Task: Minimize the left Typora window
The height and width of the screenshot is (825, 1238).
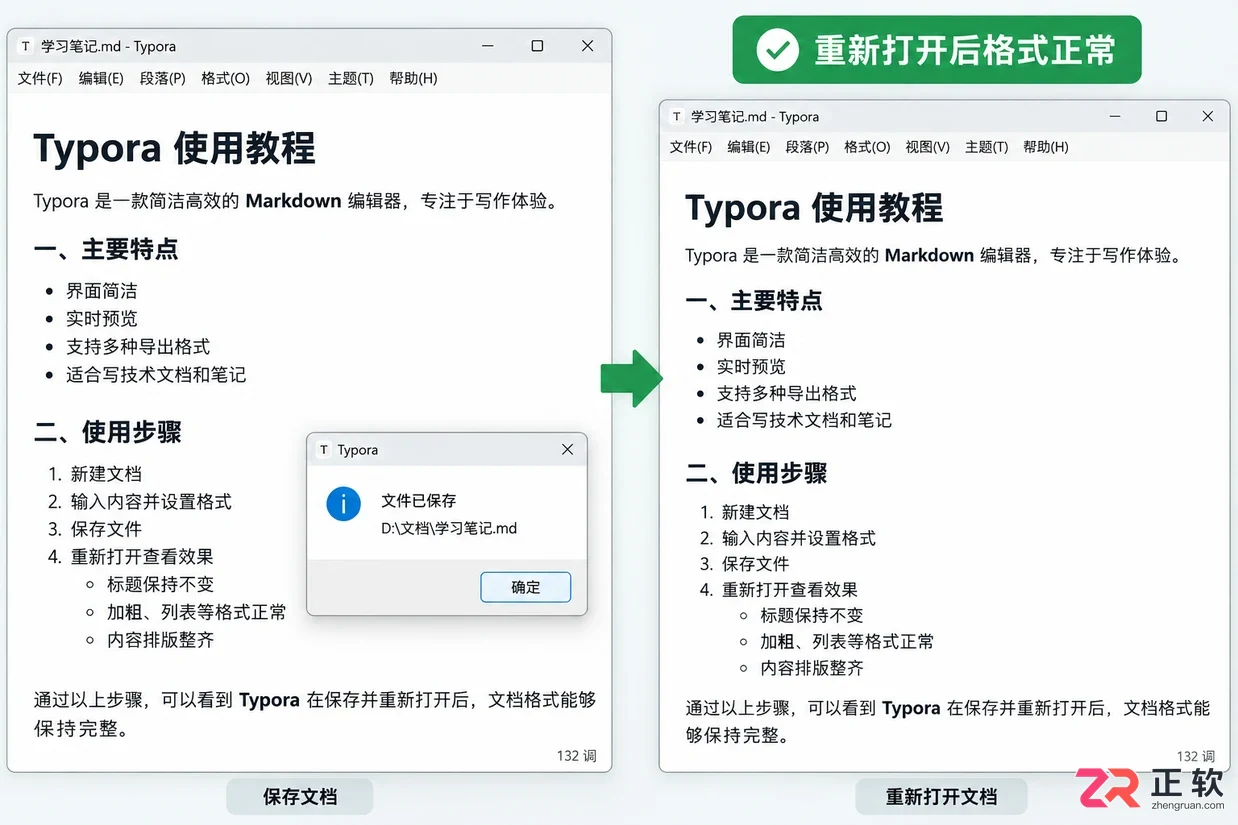Action: coord(488,46)
